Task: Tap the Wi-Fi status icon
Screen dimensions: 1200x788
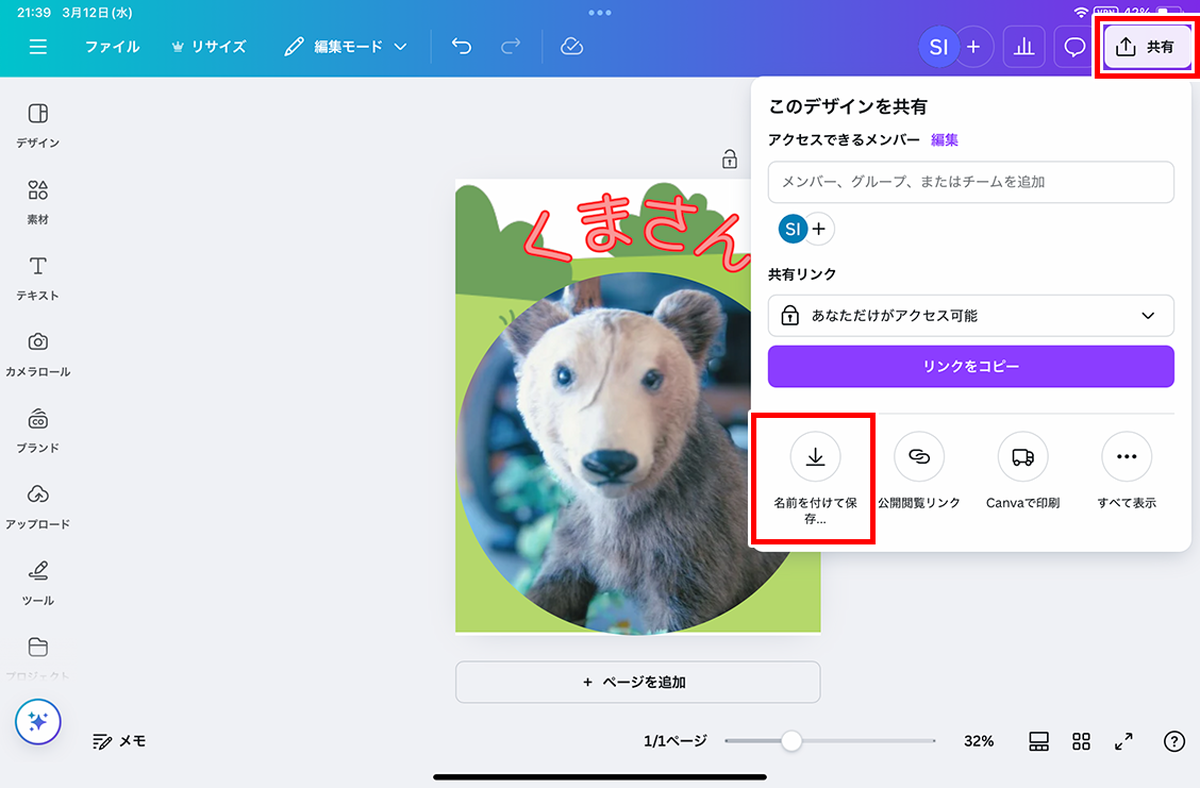Action: (x=1081, y=12)
